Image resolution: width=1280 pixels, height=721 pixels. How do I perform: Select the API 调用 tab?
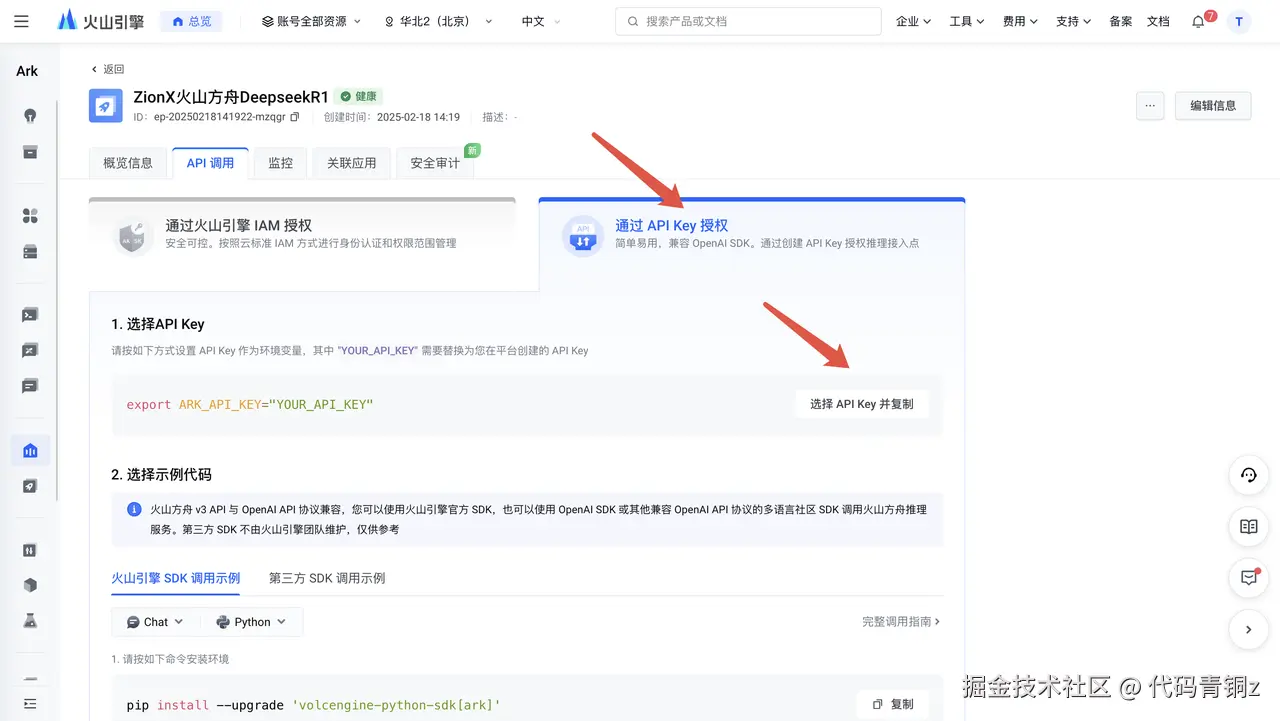(210, 163)
